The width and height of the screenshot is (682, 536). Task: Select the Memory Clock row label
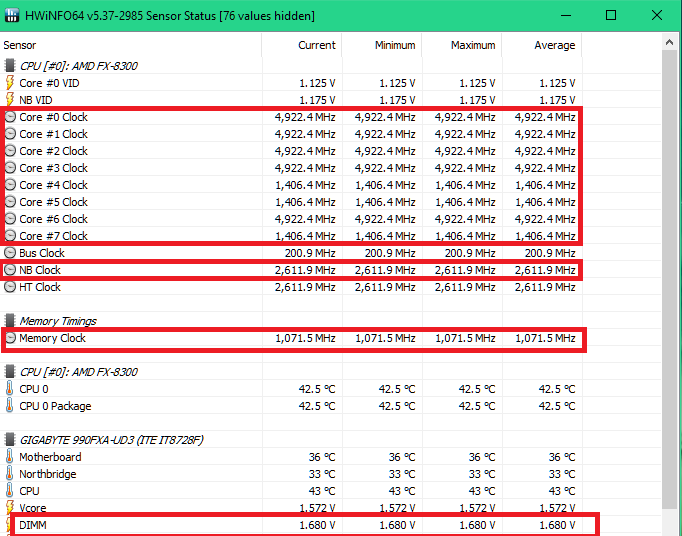52,338
